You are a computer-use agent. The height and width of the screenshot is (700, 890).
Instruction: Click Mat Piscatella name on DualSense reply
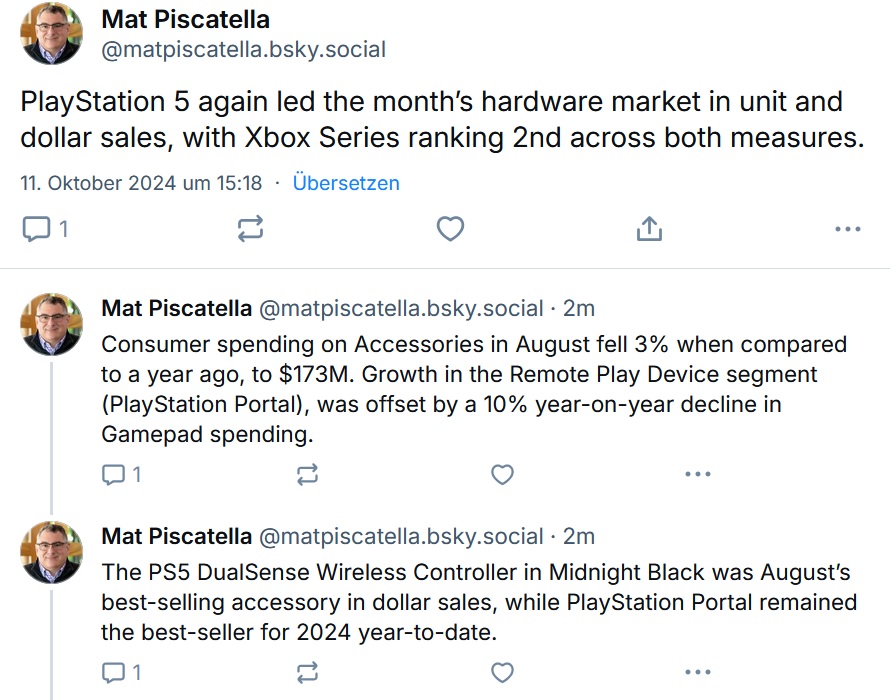pos(177,536)
